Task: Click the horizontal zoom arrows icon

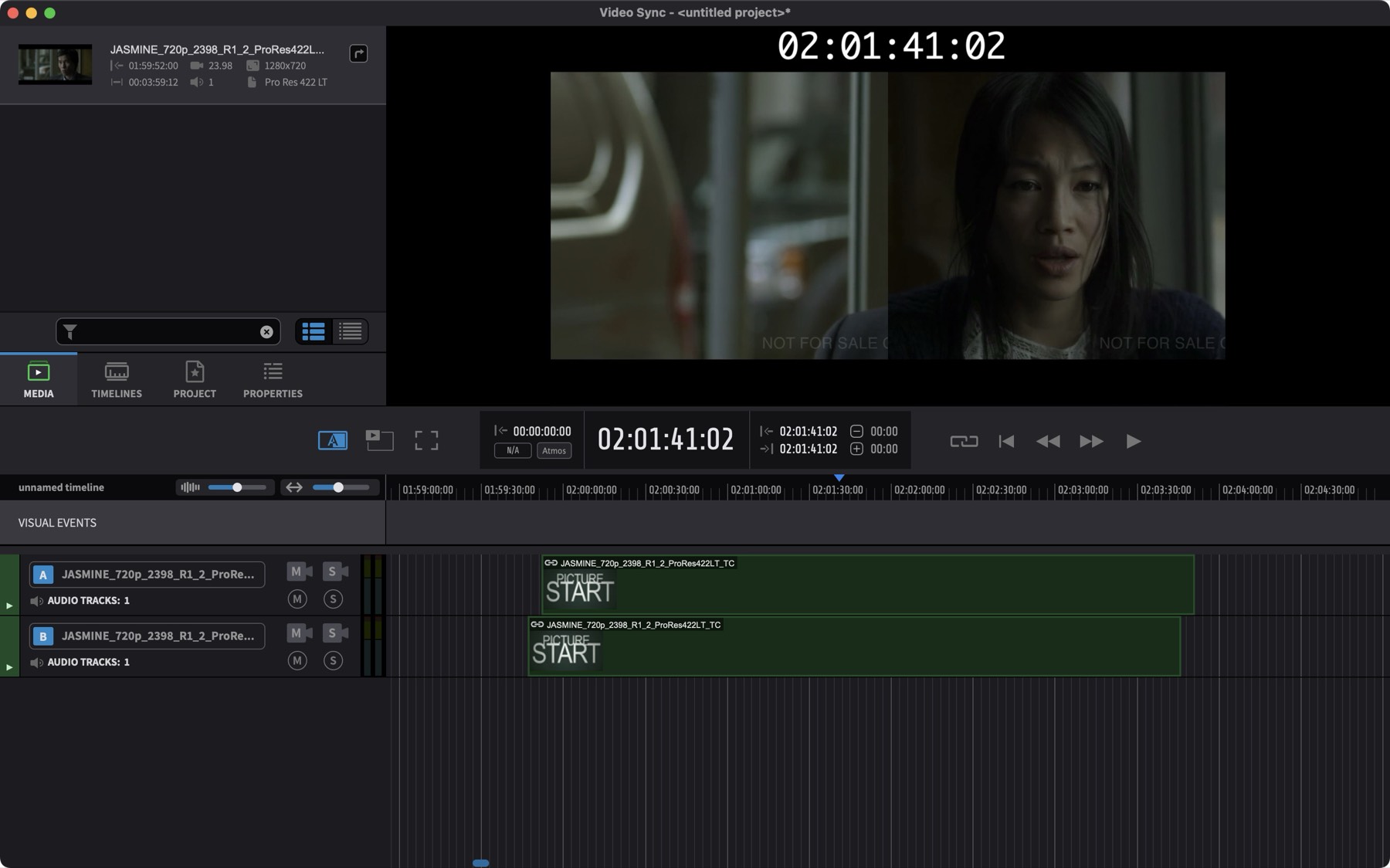Action: (x=293, y=487)
